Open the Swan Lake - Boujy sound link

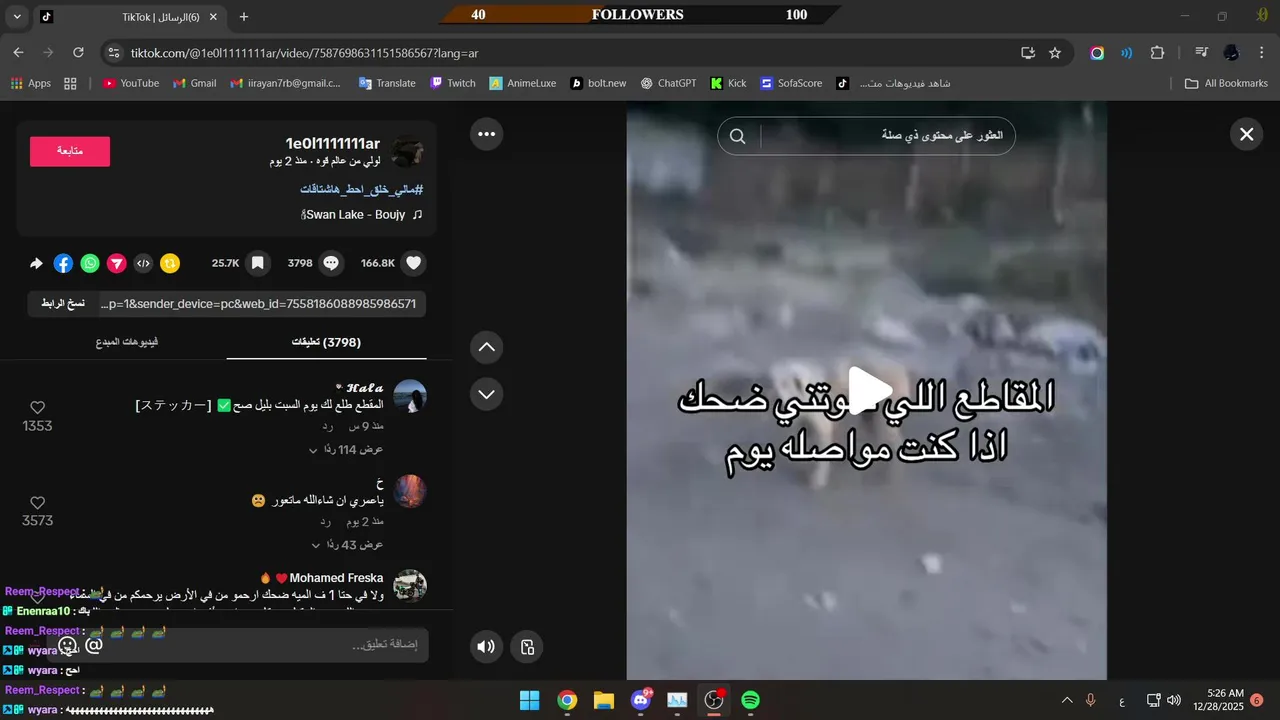click(362, 215)
